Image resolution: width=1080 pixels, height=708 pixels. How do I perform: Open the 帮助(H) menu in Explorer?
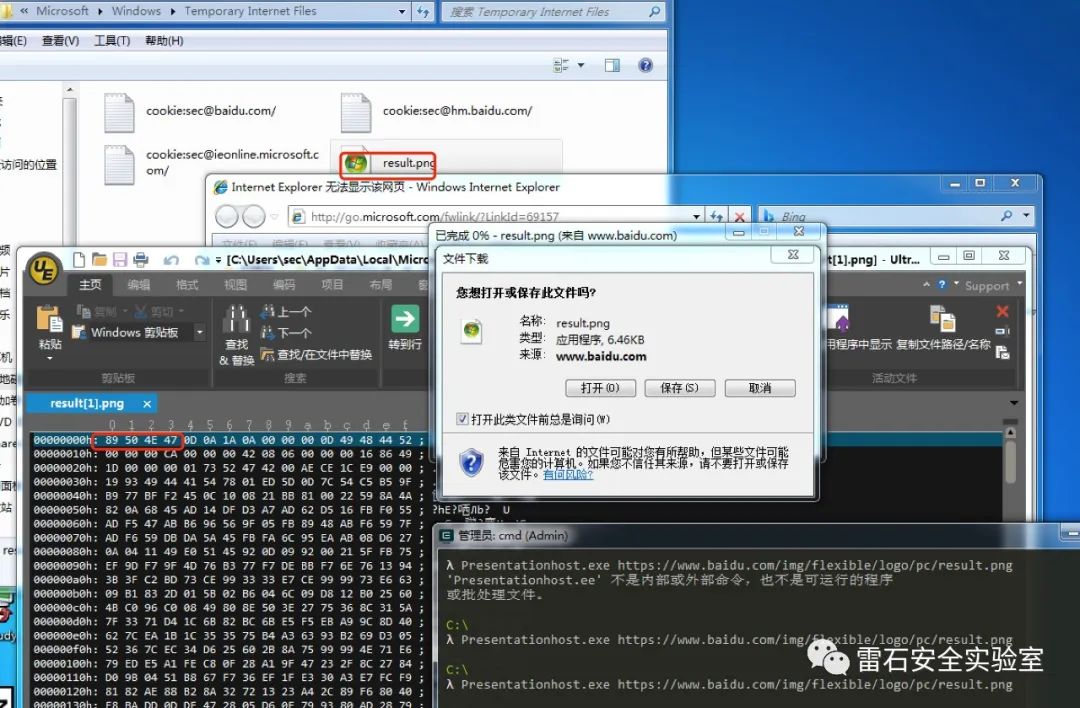[164, 41]
